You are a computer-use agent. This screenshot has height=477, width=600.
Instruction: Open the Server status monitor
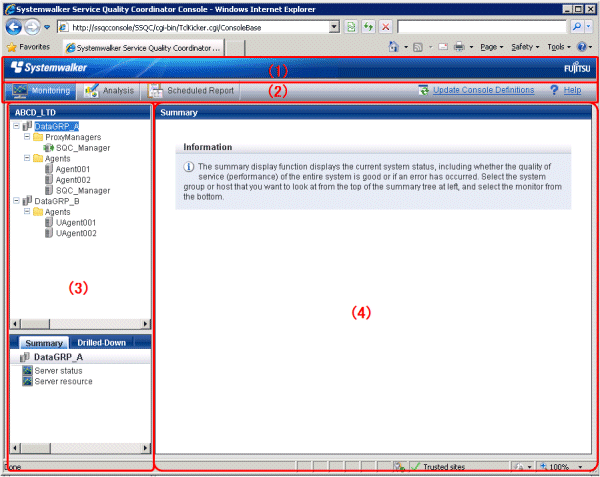(x=58, y=371)
